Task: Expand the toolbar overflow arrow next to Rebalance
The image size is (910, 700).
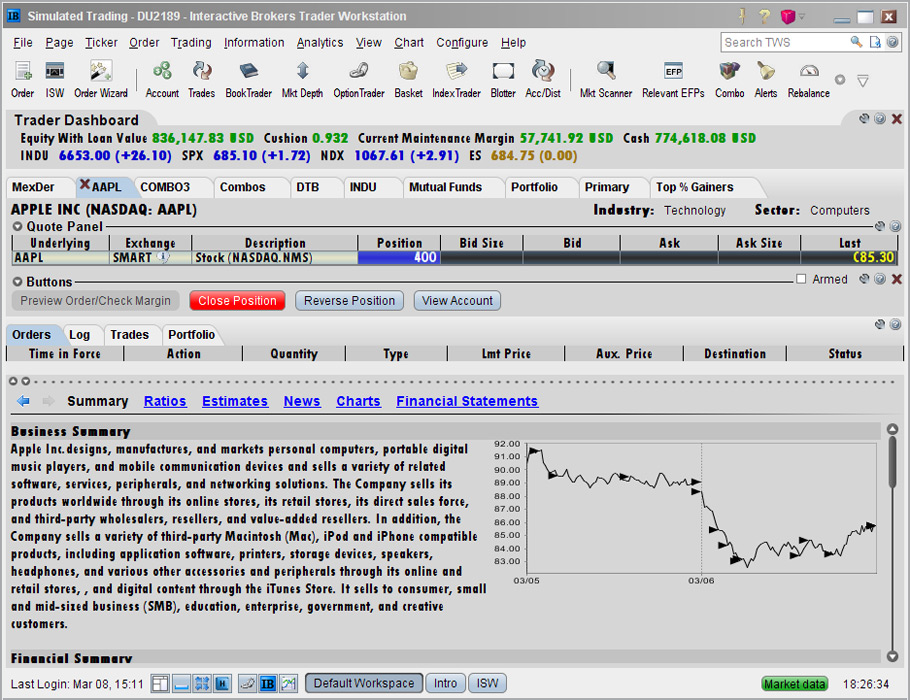Action: tap(863, 81)
